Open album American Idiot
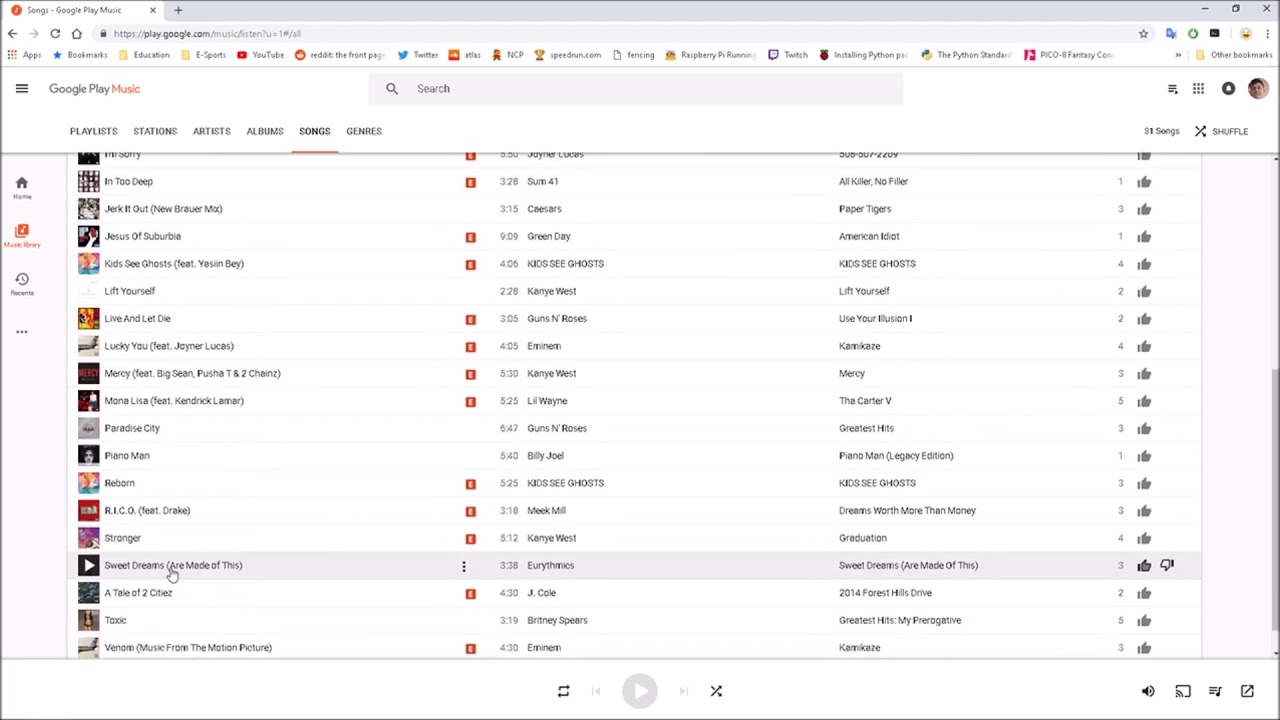 click(x=869, y=236)
